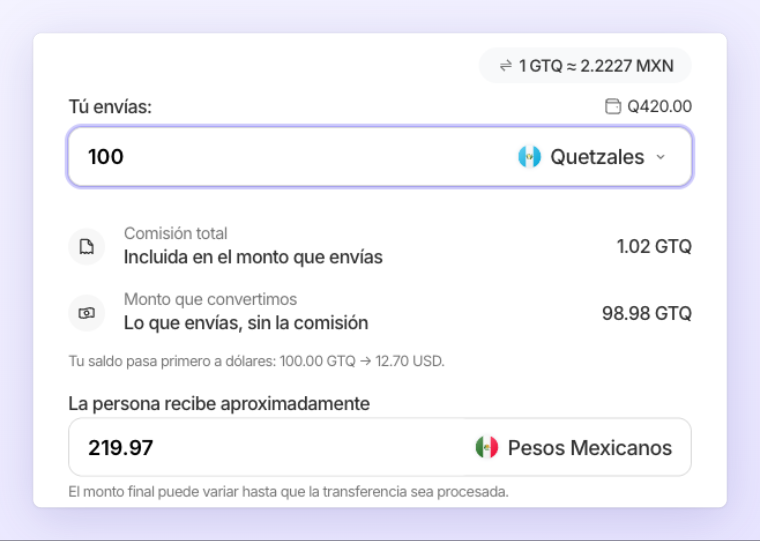Click the El monto final puede variar disclaimer

tap(288, 492)
